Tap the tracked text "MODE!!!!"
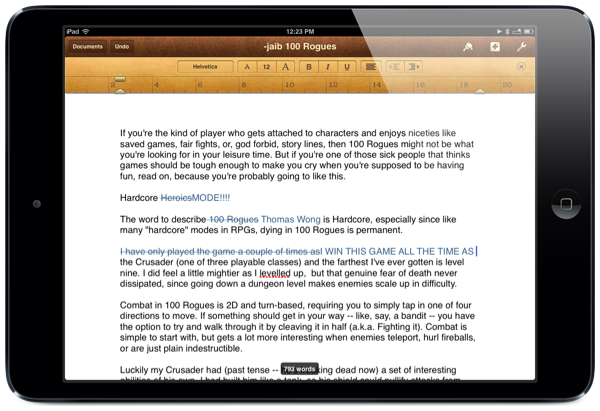 pos(211,198)
